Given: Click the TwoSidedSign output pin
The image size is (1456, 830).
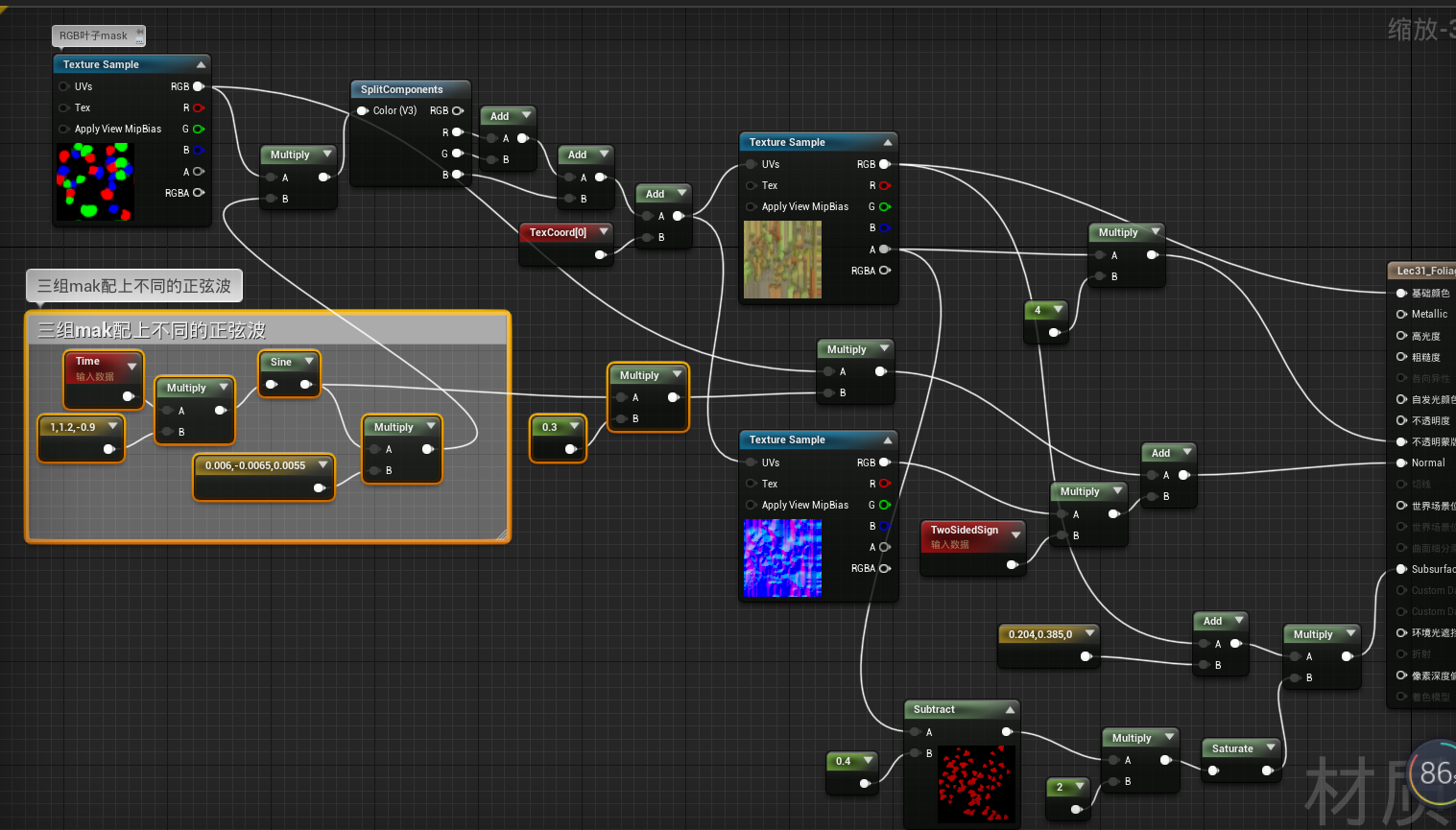Looking at the screenshot, I should pos(1010,566).
